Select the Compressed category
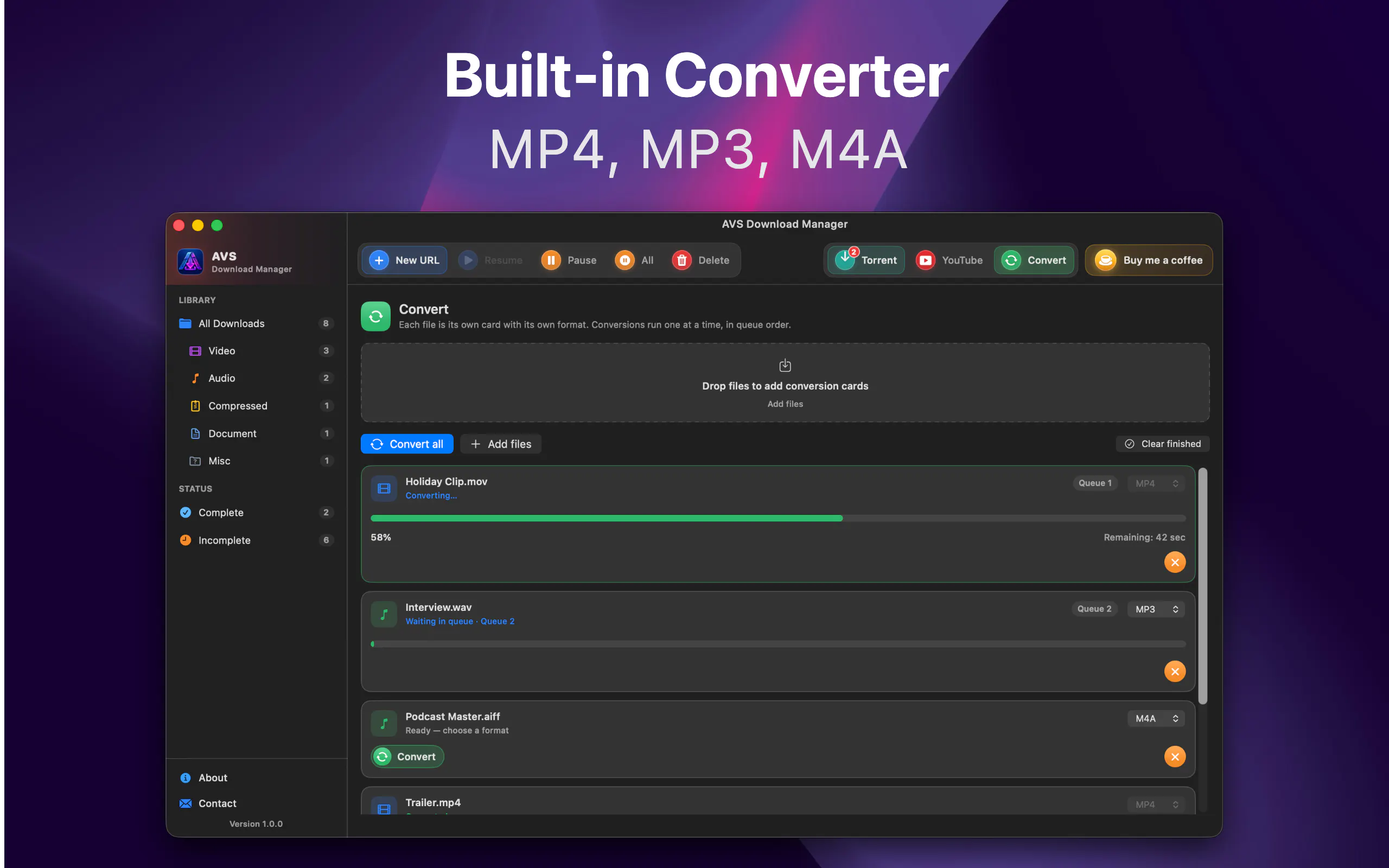Viewport: 1389px width, 868px height. [x=256, y=406]
